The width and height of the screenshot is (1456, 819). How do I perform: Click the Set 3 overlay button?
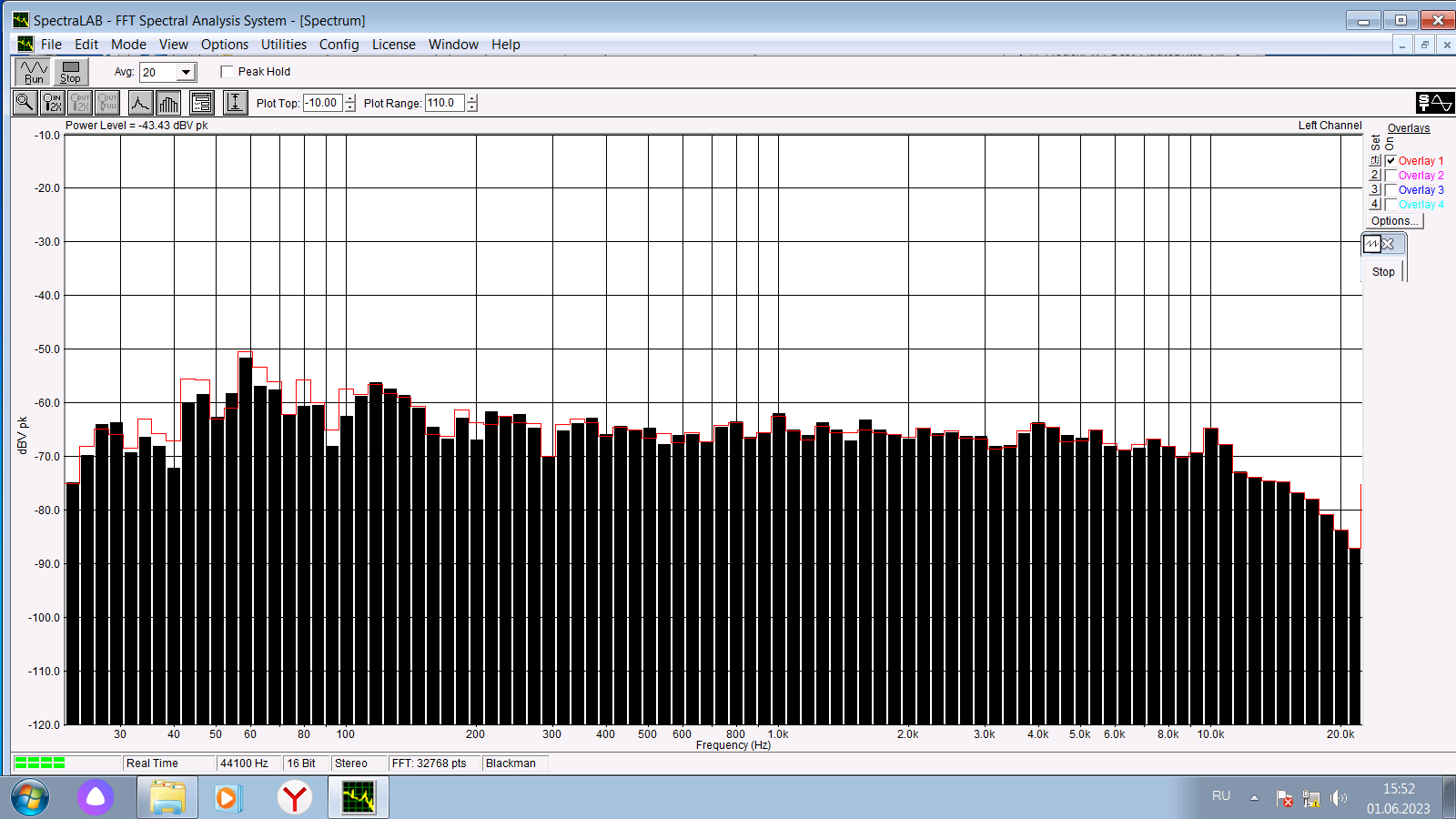pyautogui.click(x=1375, y=190)
